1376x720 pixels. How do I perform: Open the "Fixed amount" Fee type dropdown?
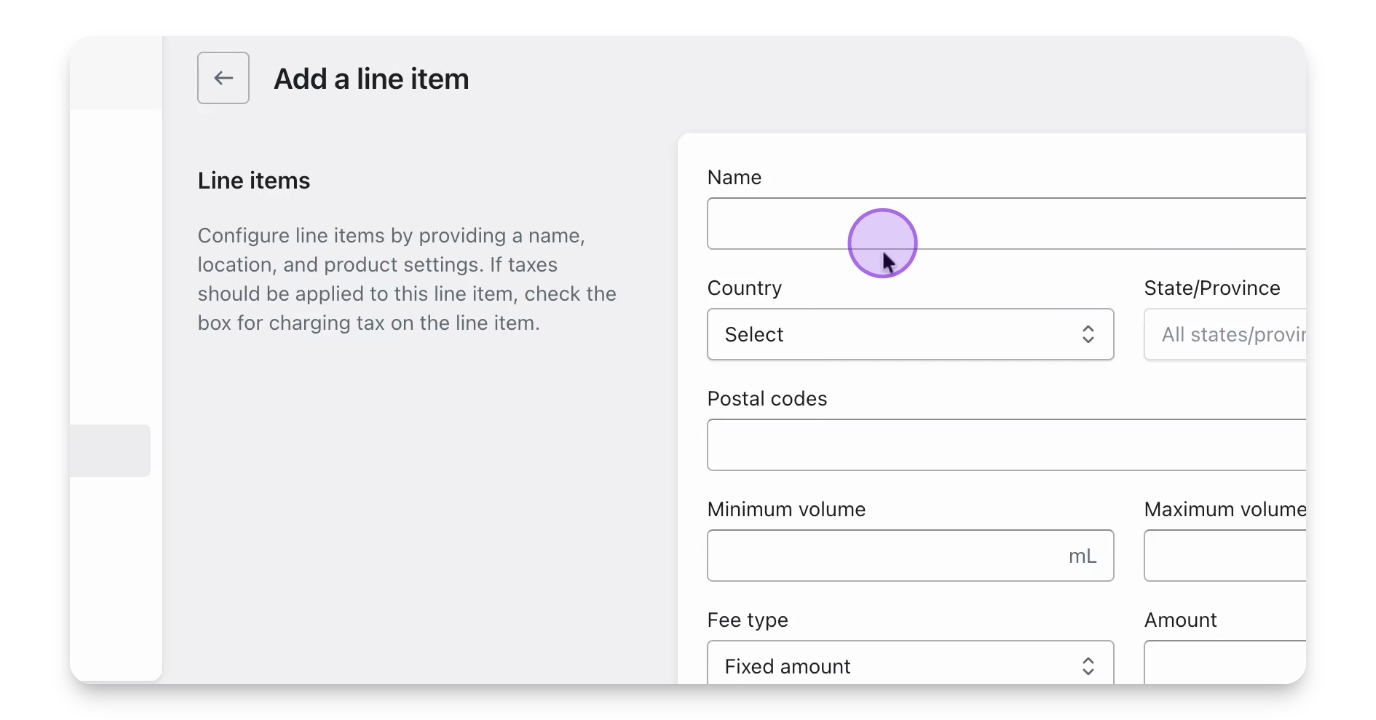click(909, 665)
